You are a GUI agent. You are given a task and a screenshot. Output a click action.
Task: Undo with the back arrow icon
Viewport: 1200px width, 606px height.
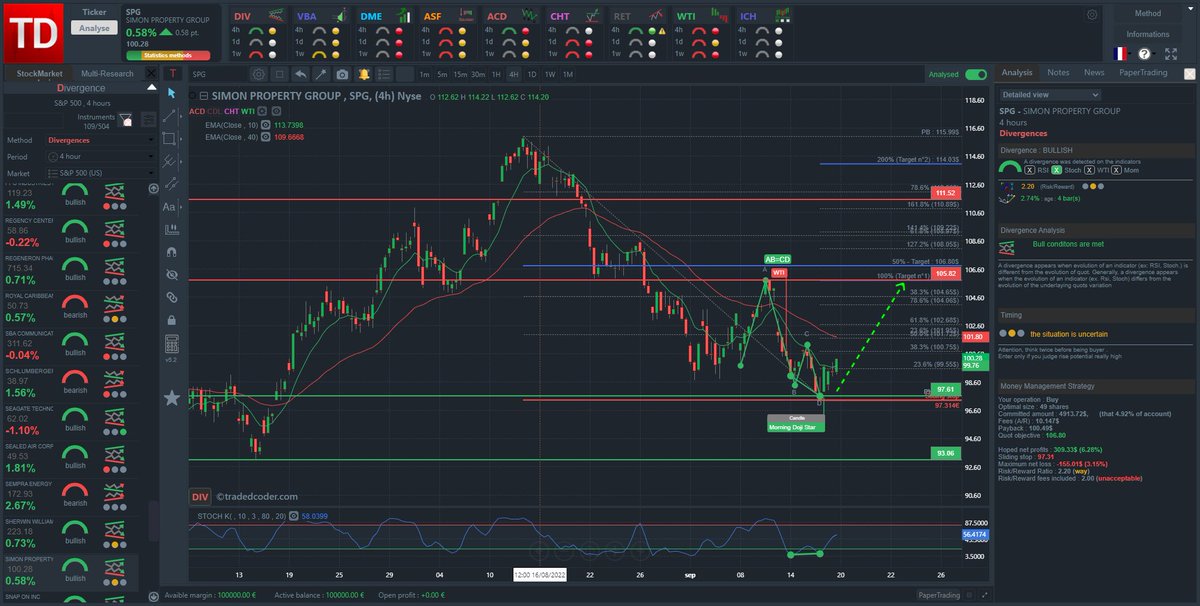click(x=301, y=74)
